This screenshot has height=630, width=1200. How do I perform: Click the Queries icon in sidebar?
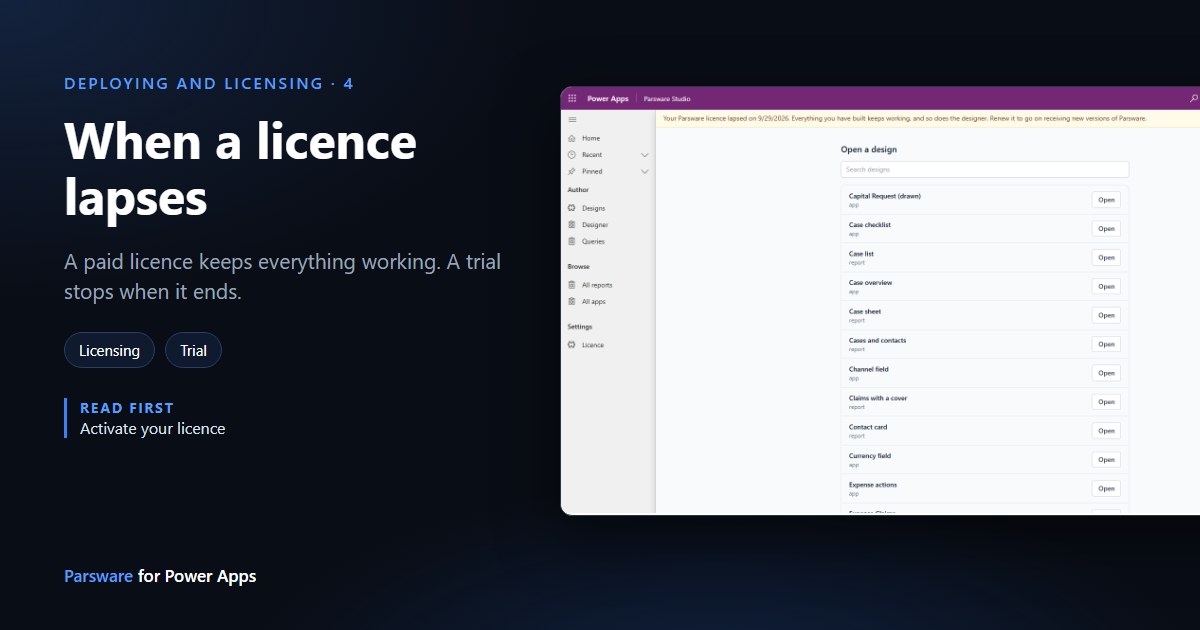tap(571, 241)
